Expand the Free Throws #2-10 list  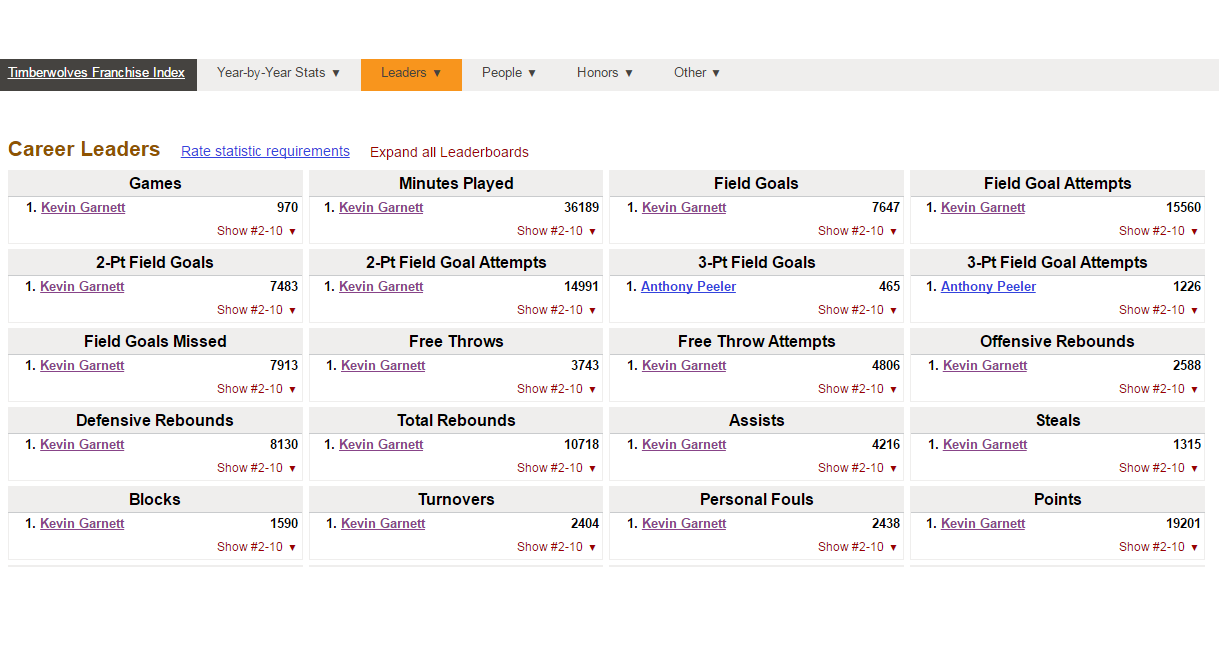point(556,389)
